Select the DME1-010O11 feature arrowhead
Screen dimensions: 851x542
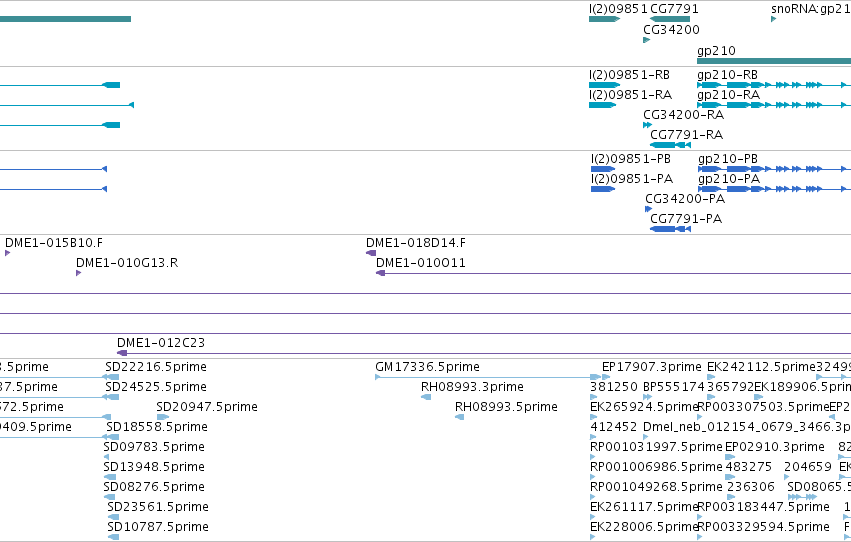pyautogui.click(x=380, y=273)
